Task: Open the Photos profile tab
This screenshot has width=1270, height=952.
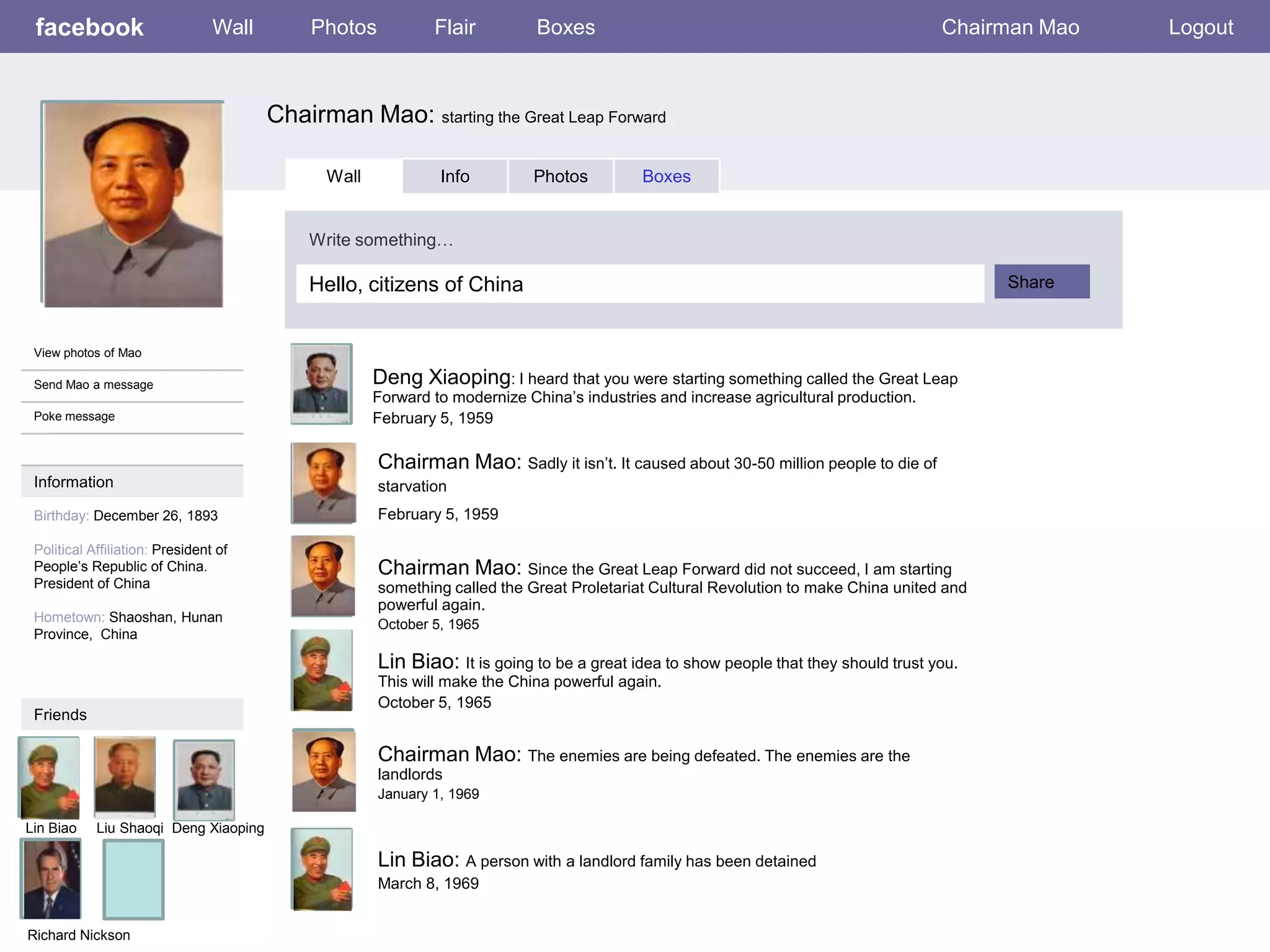Action: (560, 177)
